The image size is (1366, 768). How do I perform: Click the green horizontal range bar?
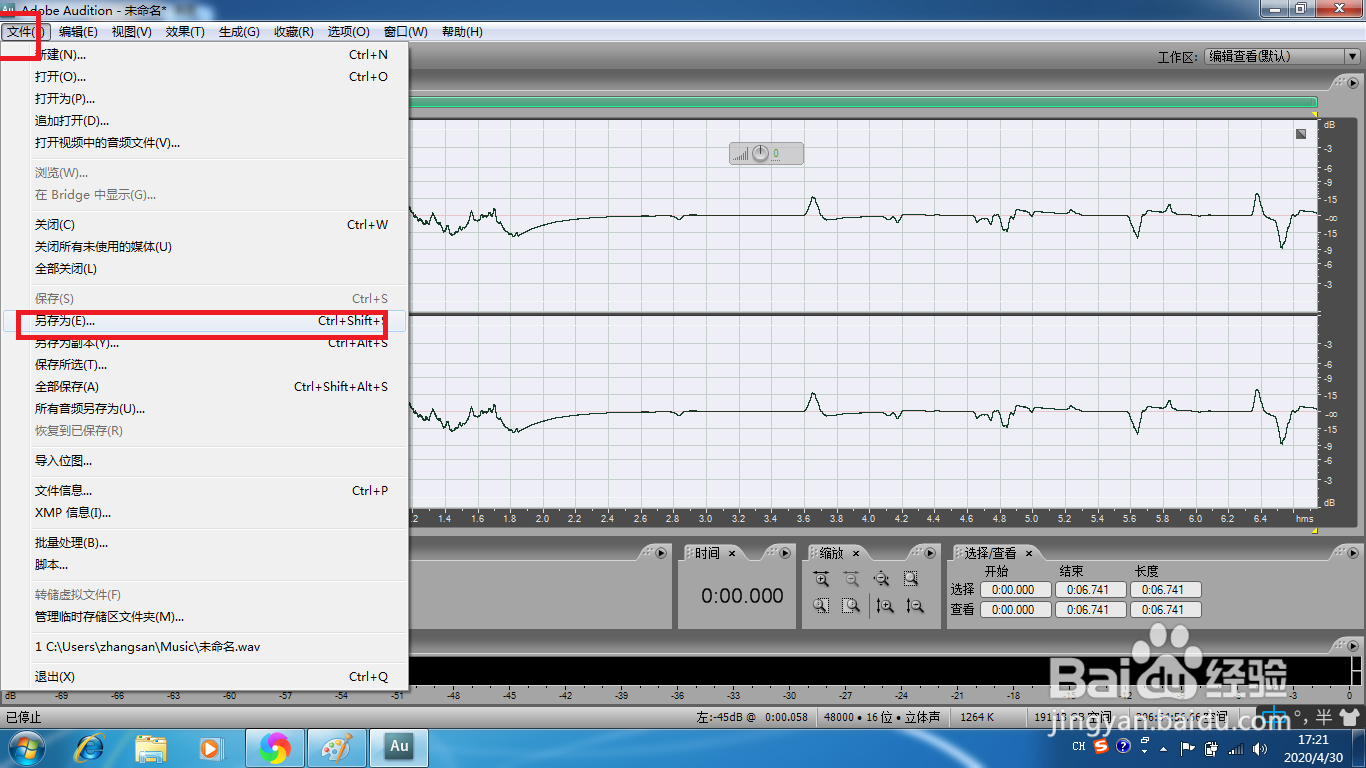pos(863,102)
